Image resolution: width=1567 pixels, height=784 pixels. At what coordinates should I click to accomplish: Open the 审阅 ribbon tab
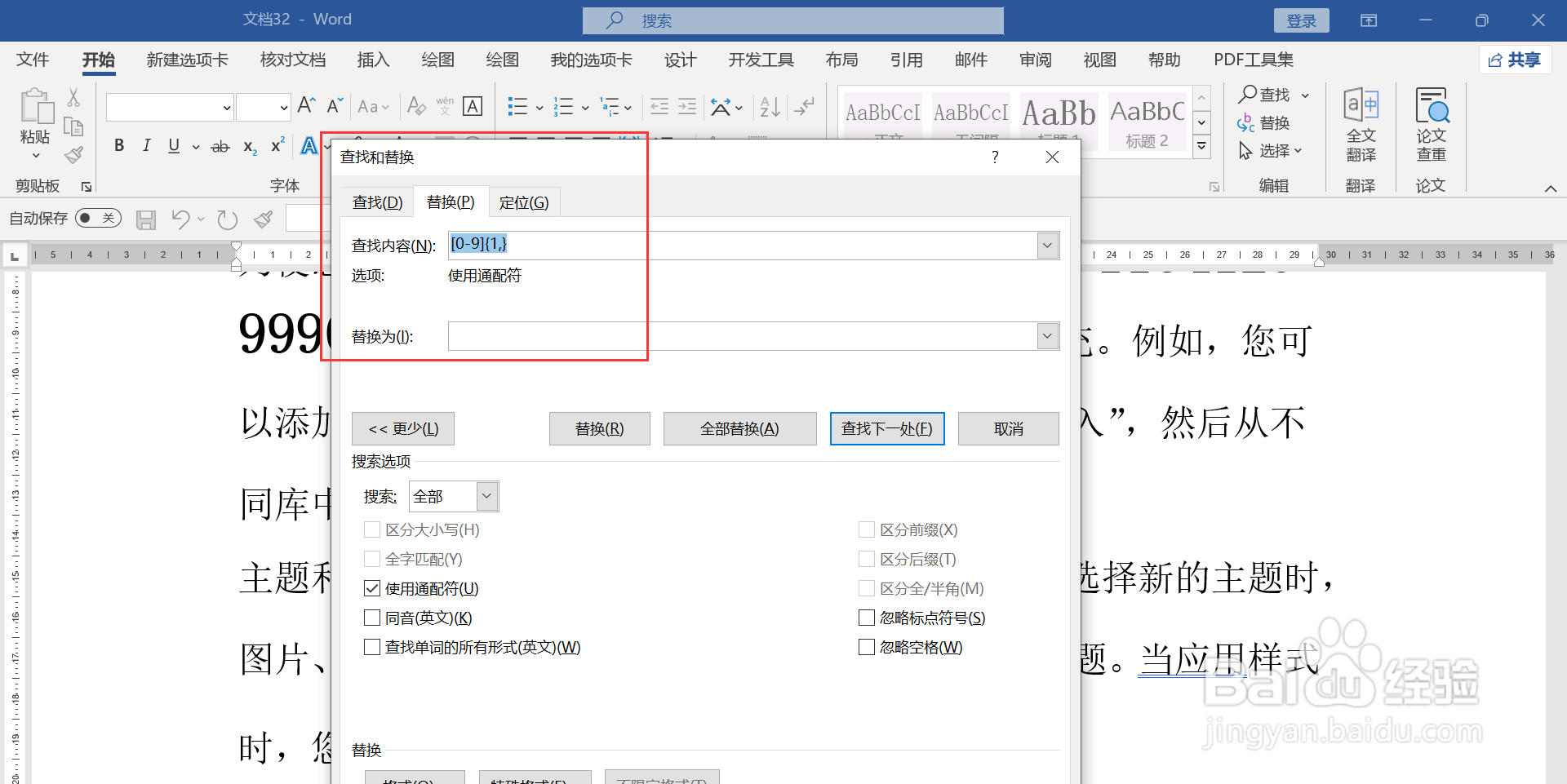point(1035,60)
